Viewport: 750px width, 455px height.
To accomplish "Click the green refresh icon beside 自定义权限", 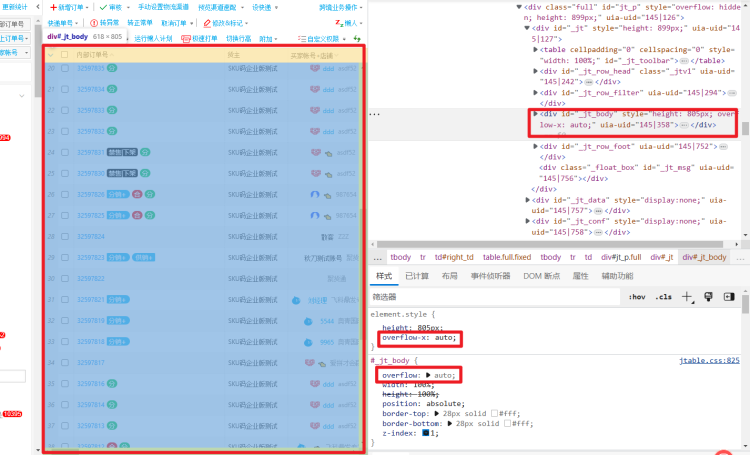I will (358, 38).
